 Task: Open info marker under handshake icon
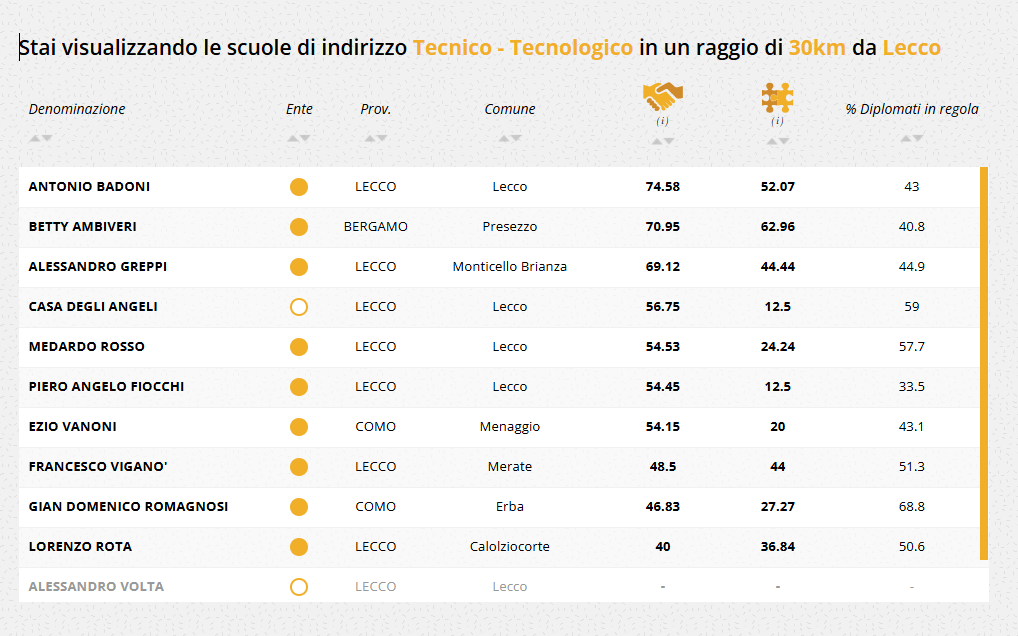tap(662, 121)
